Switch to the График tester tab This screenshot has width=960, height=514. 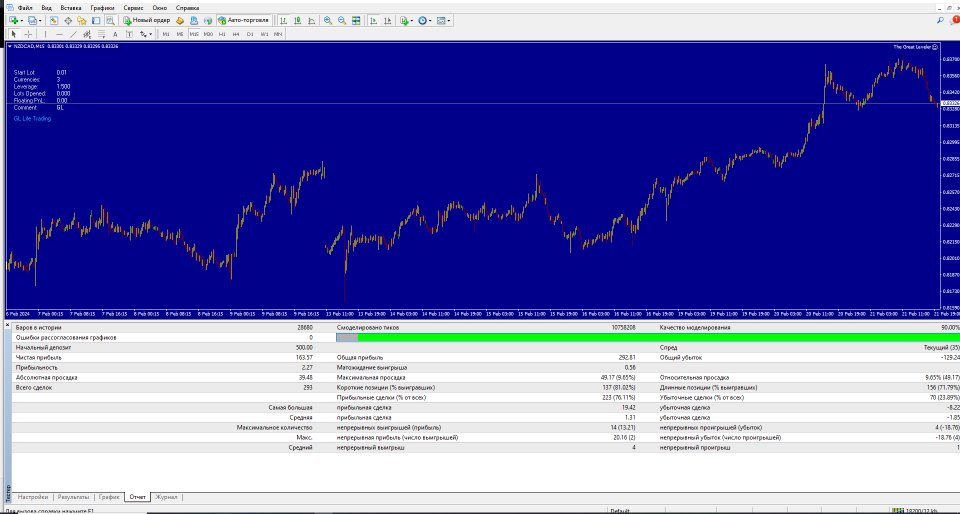point(109,497)
